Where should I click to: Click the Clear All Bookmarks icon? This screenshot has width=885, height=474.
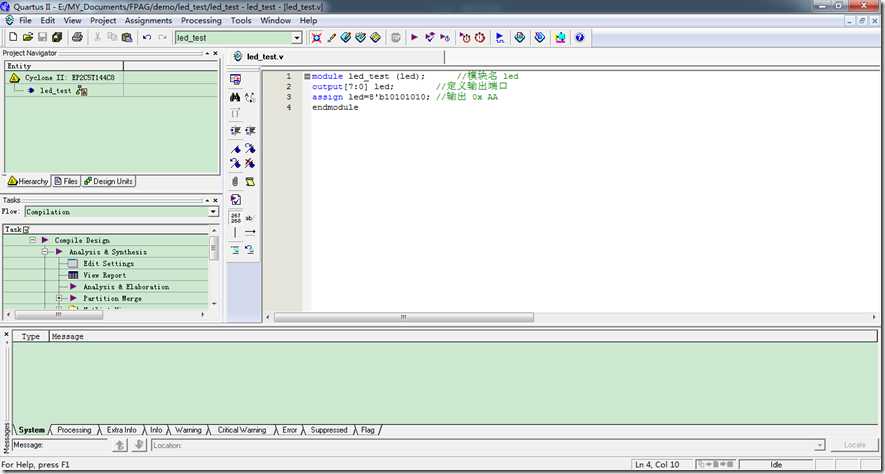(250, 164)
